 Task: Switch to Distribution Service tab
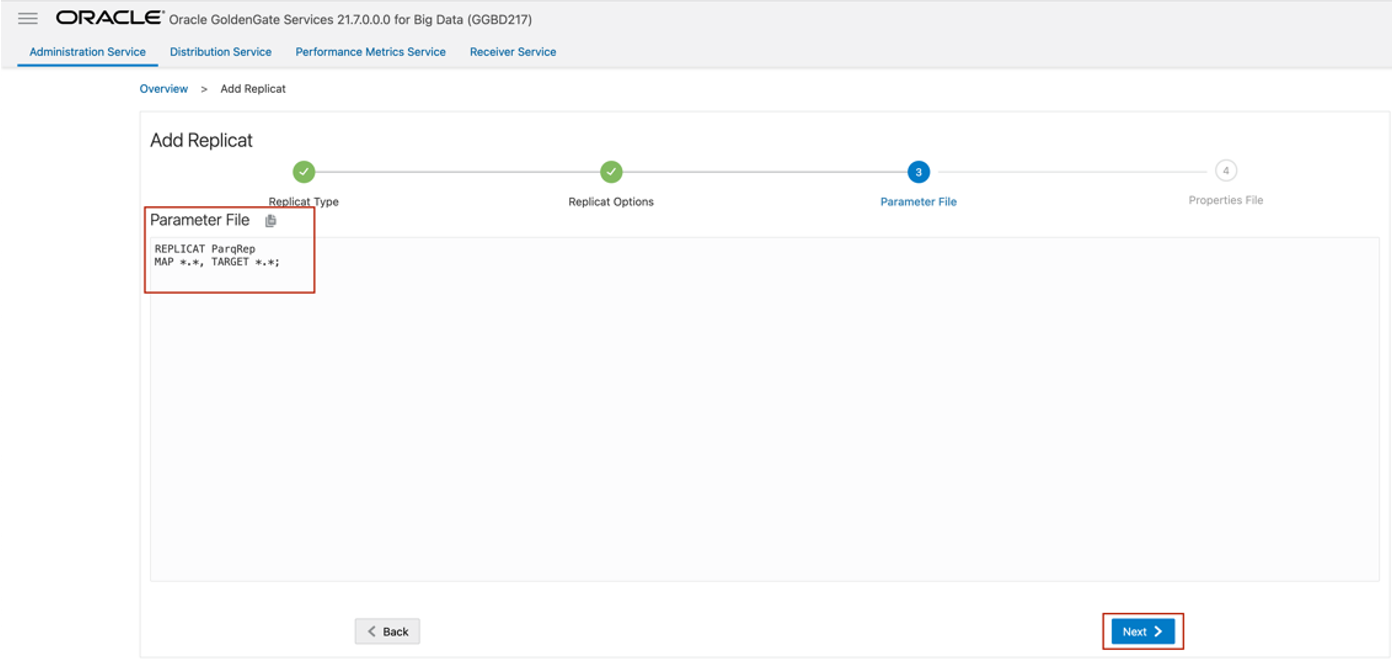221,52
